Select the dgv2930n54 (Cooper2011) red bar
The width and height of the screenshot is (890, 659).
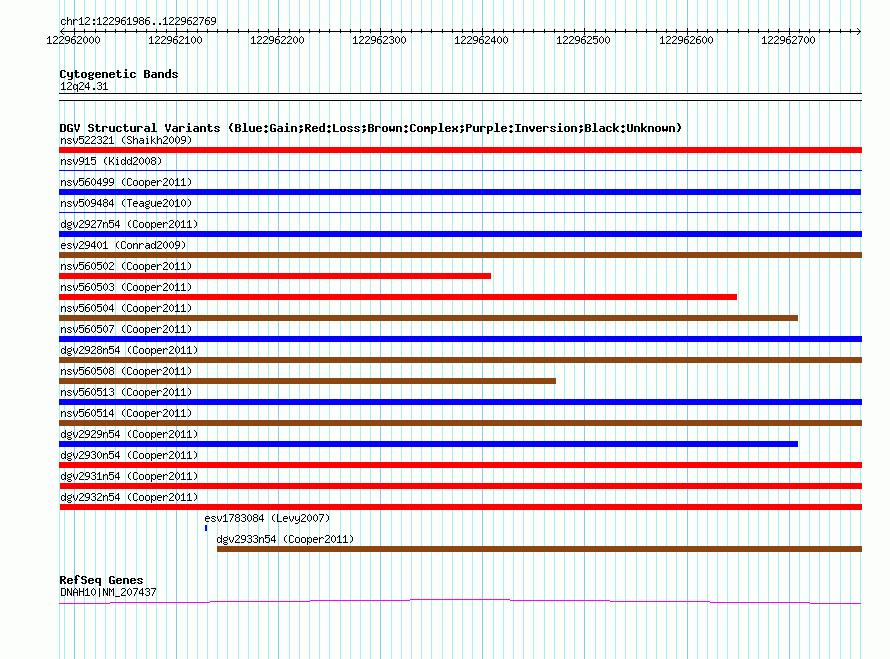click(x=460, y=465)
